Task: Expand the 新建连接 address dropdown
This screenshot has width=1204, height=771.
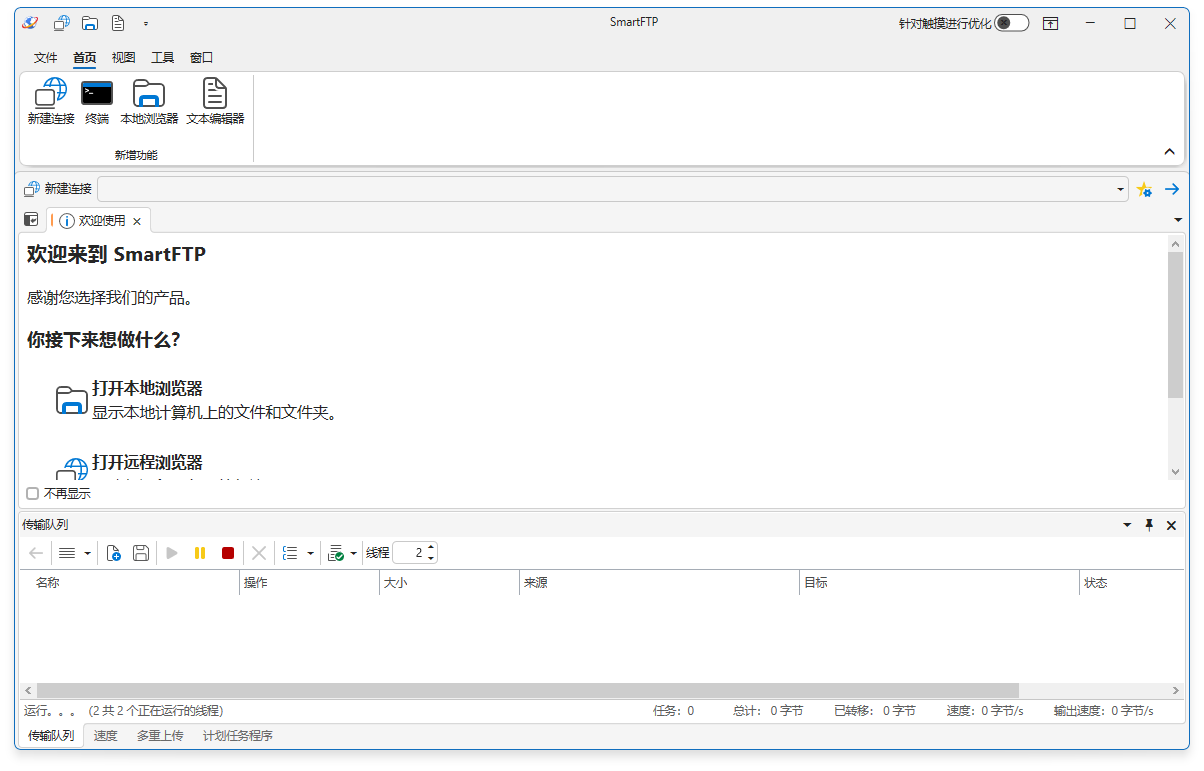Action: point(1120,189)
